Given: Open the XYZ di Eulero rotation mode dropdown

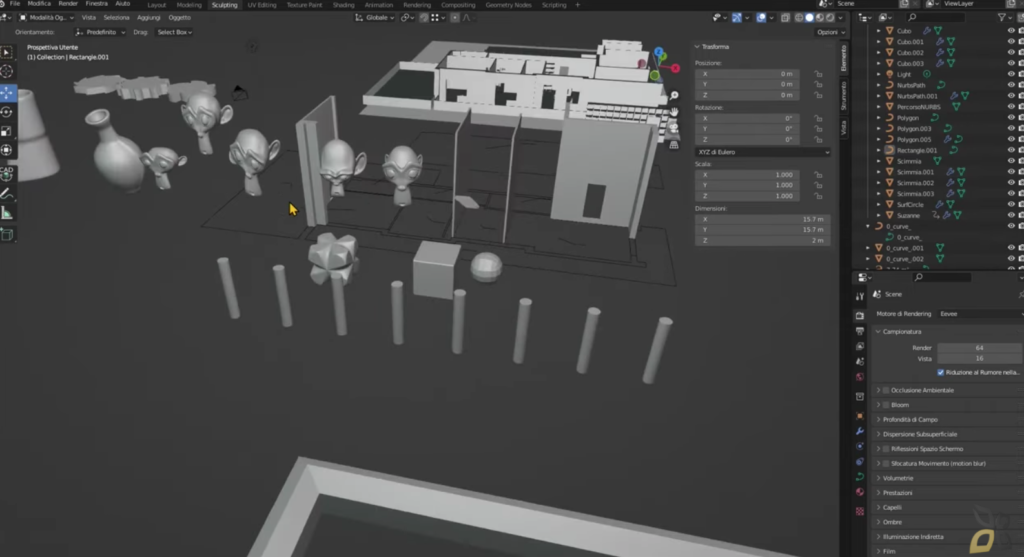Looking at the screenshot, I should coord(763,152).
